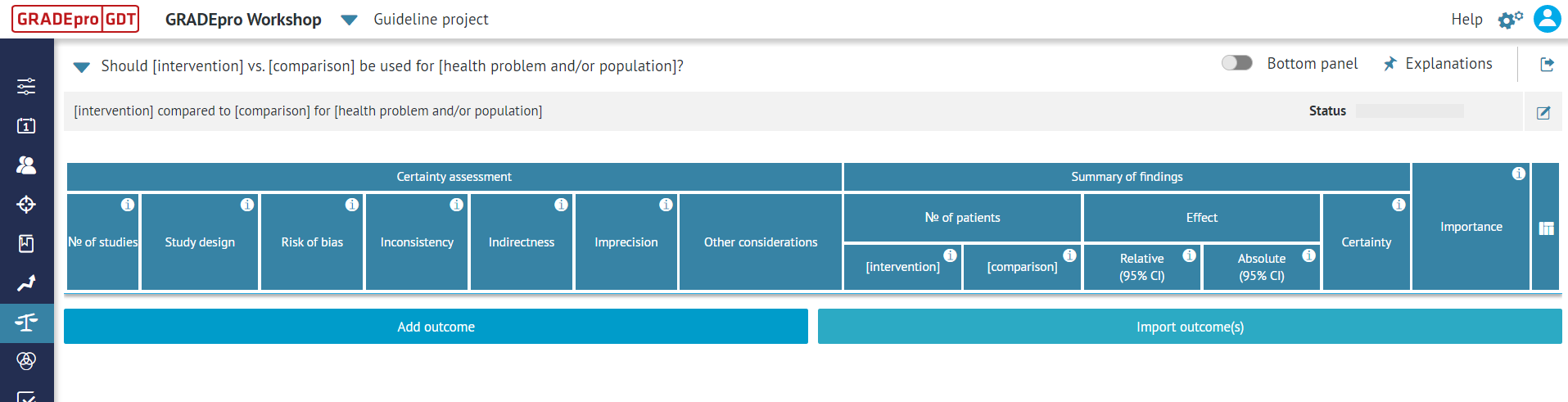Click the export icon beside Explanations
1568x402 pixels.
click(x=1547, y=64)
